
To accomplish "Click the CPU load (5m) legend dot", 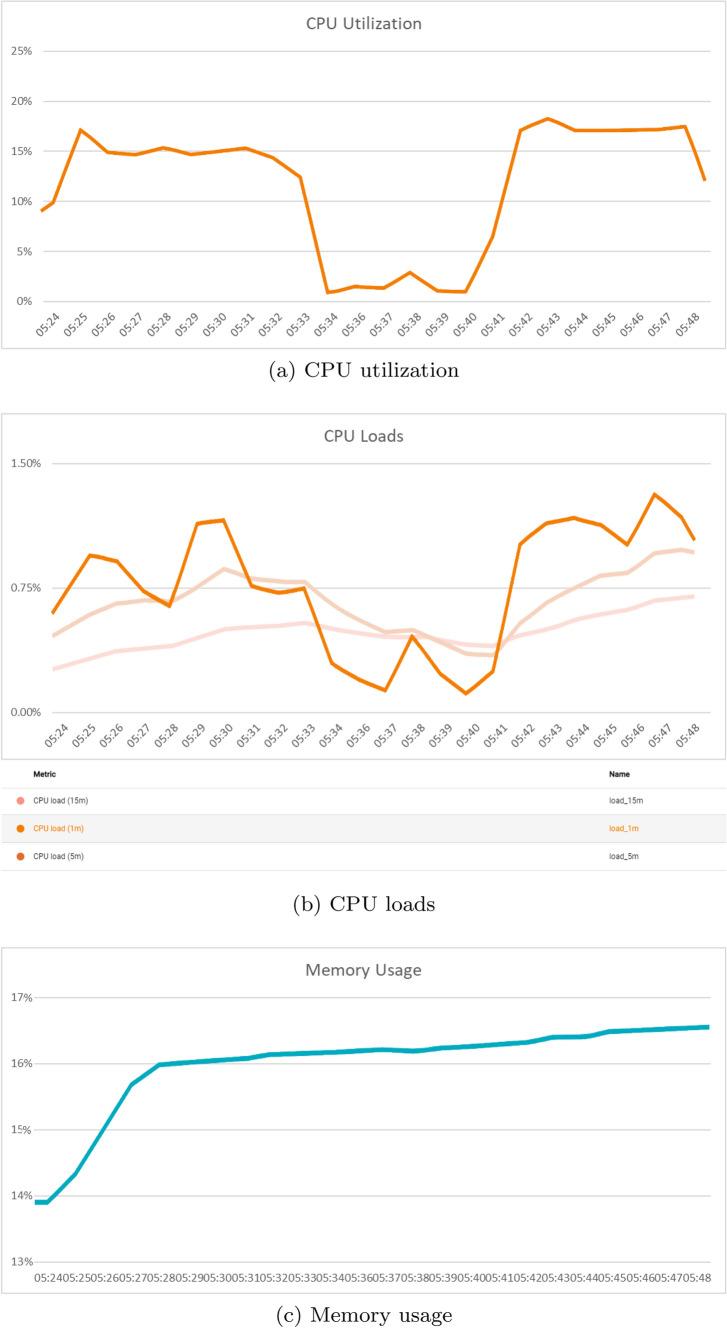I will click(x=21, y=856).
